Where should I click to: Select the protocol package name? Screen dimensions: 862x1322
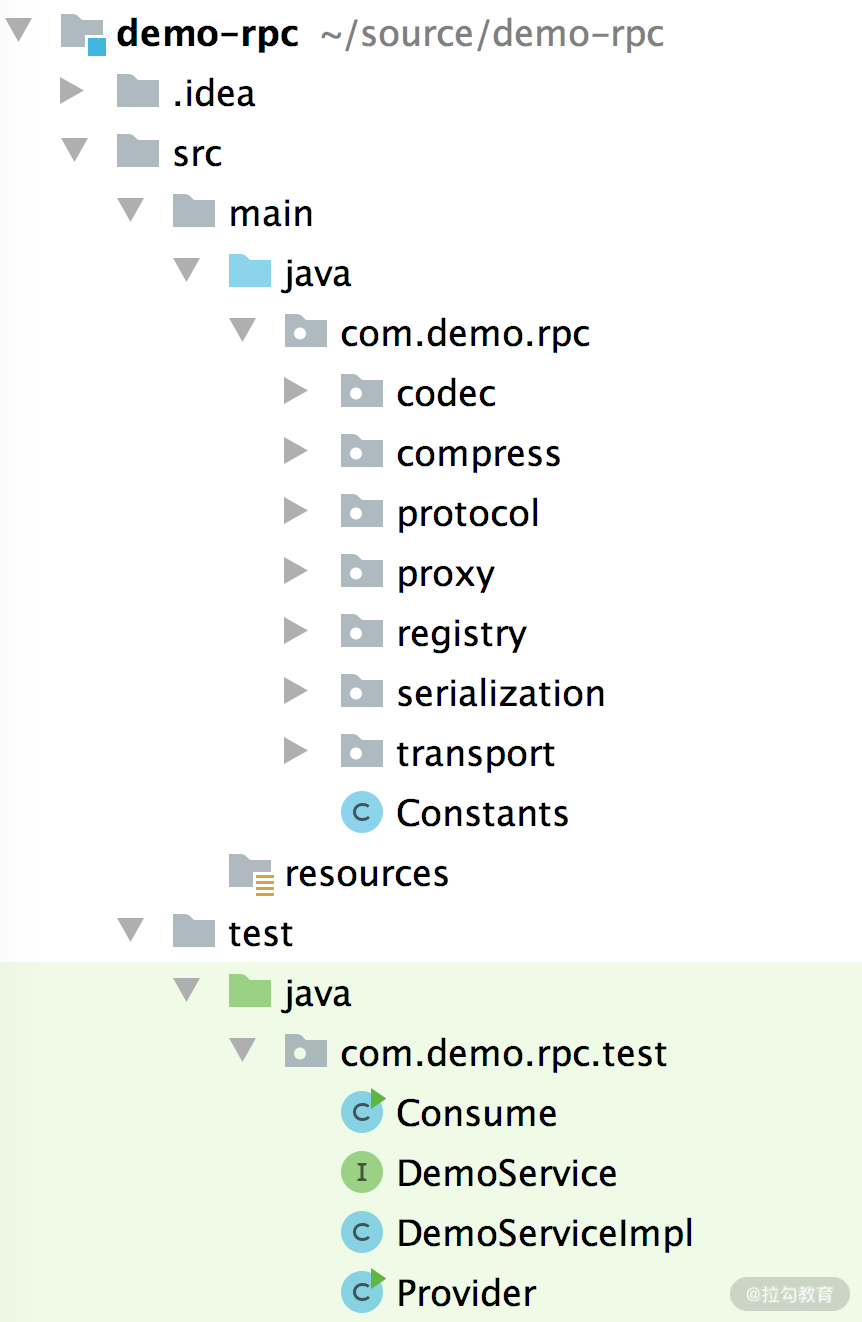coord(468,513)
